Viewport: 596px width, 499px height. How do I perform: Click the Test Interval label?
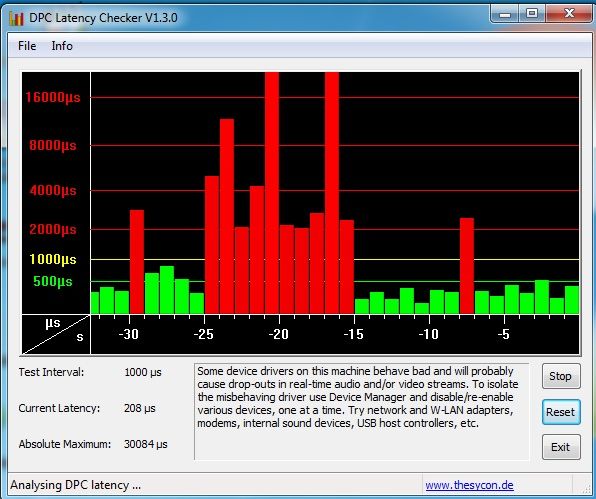(x=51, y=372)
